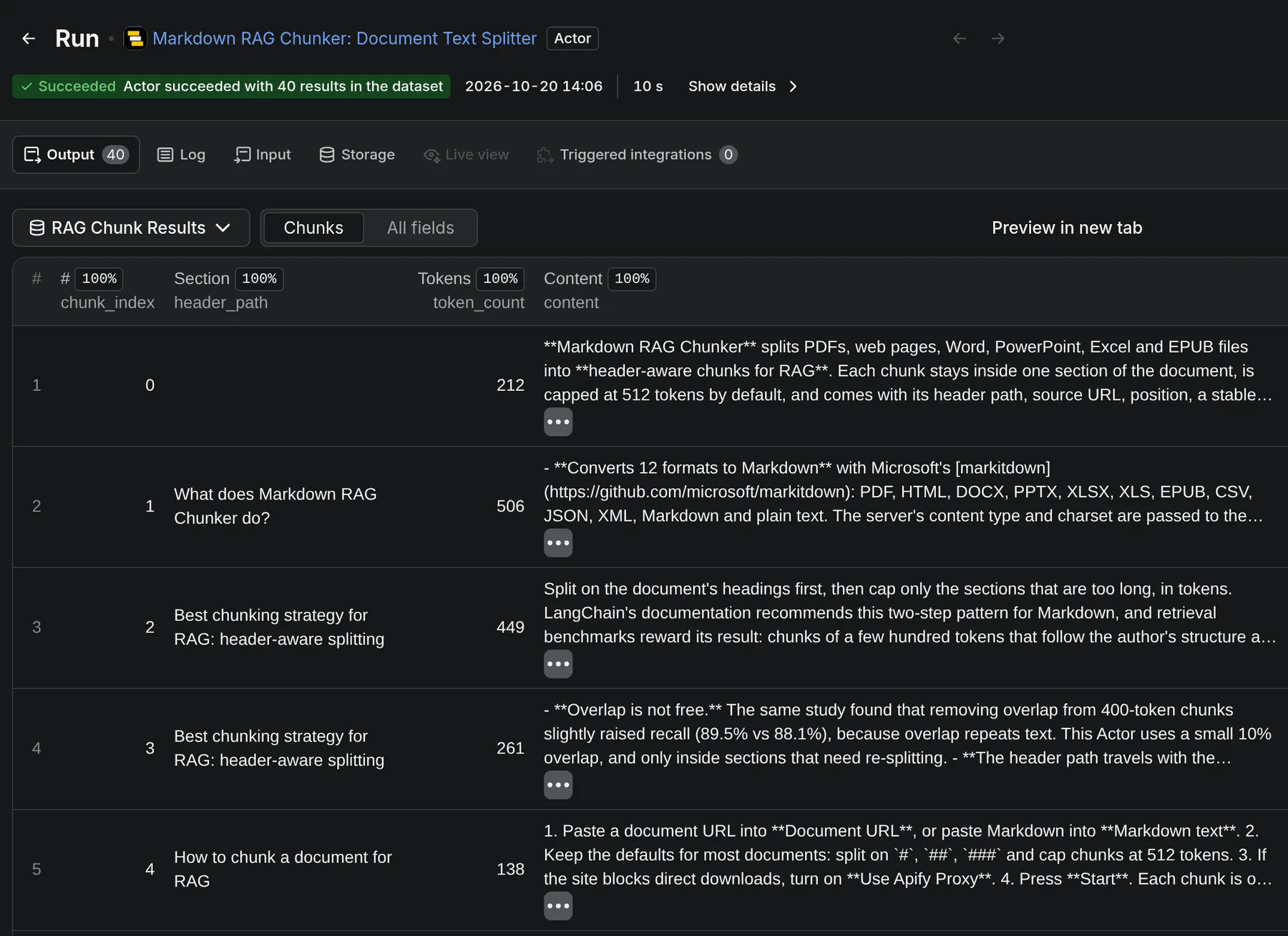Click the Run page title

(x=77, y=39)
